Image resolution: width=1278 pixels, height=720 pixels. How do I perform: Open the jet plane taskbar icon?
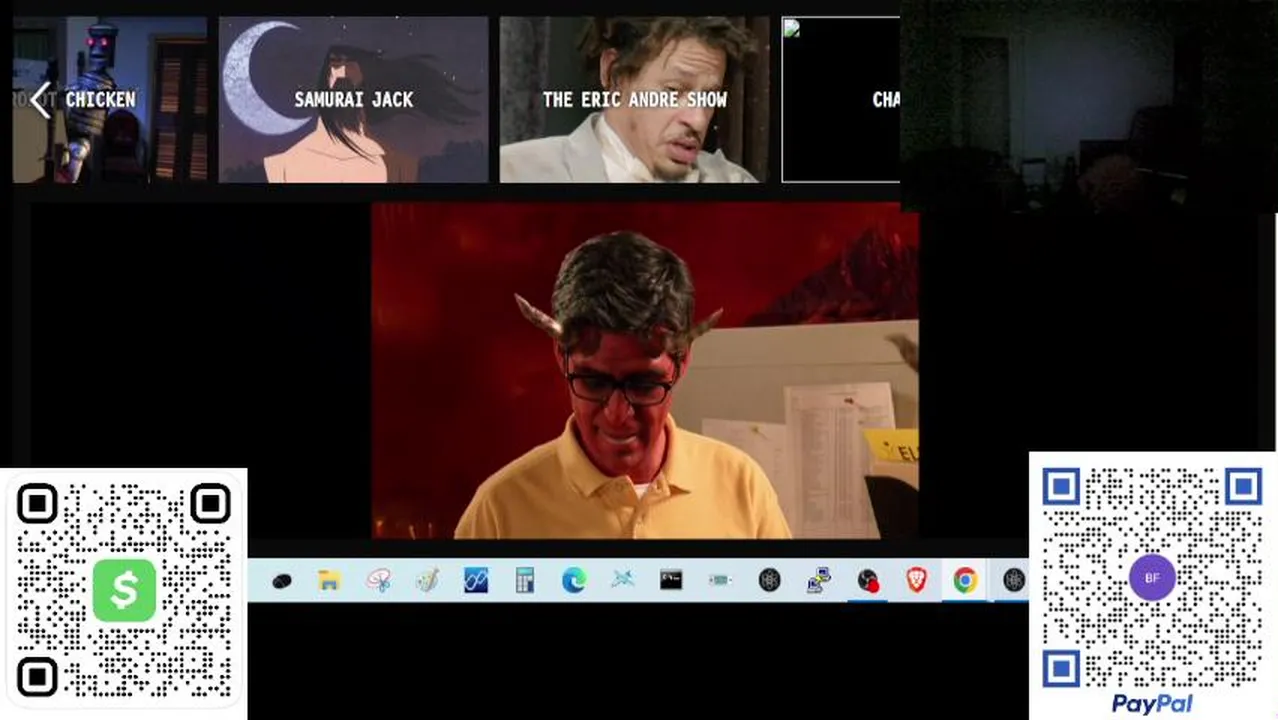click(x=623, y=580)
